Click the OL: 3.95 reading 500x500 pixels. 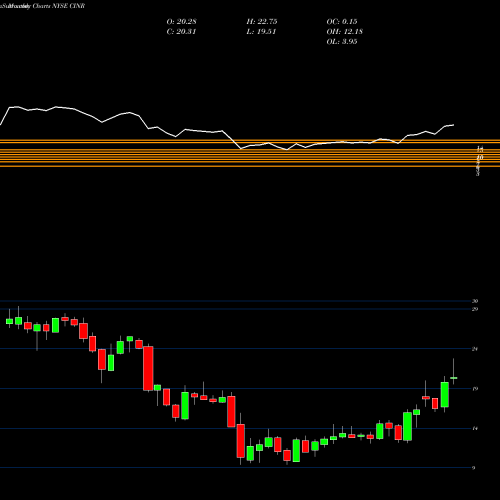coord(342,42)
